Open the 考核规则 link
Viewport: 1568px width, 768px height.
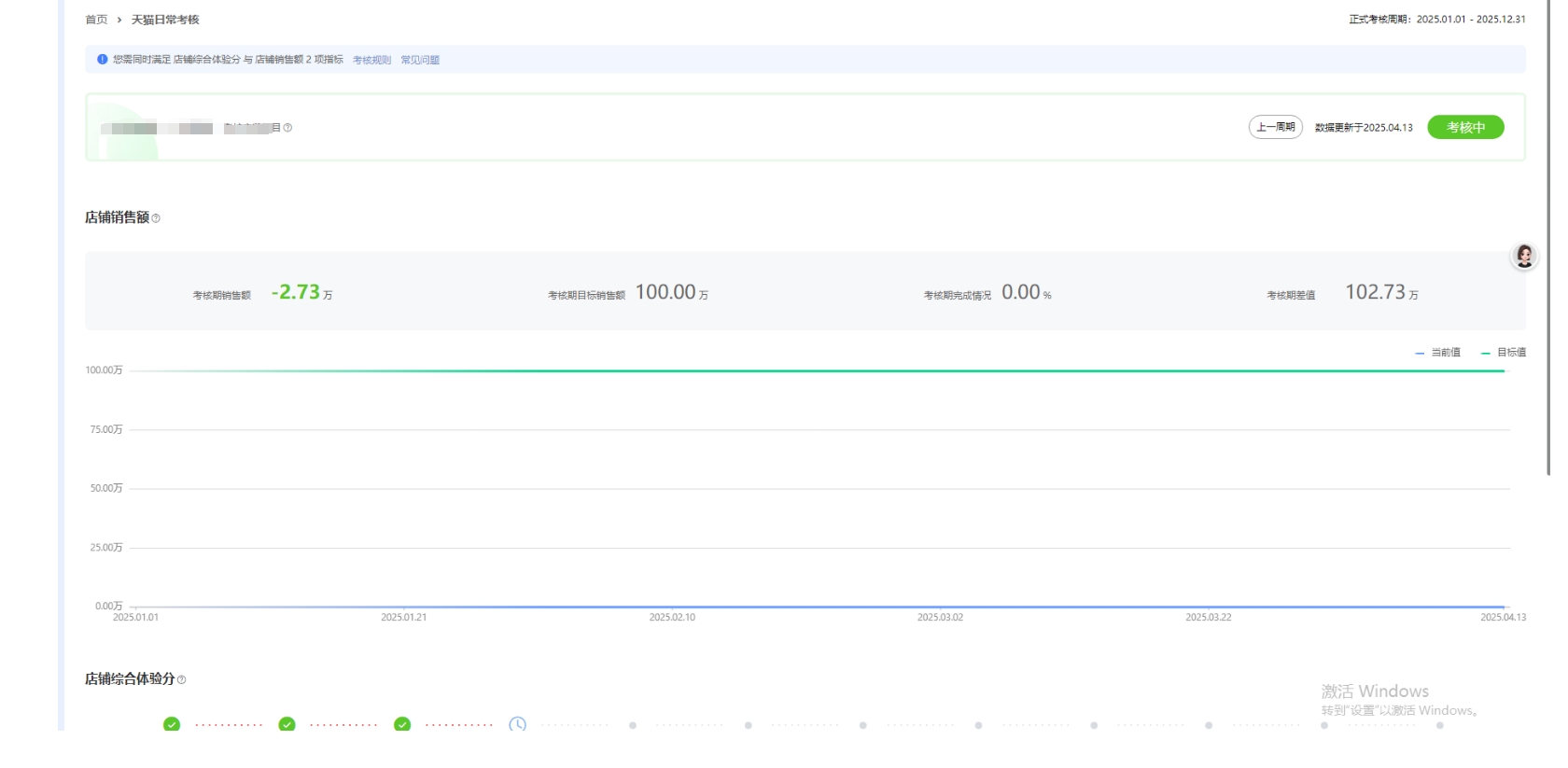coord(371,60)
